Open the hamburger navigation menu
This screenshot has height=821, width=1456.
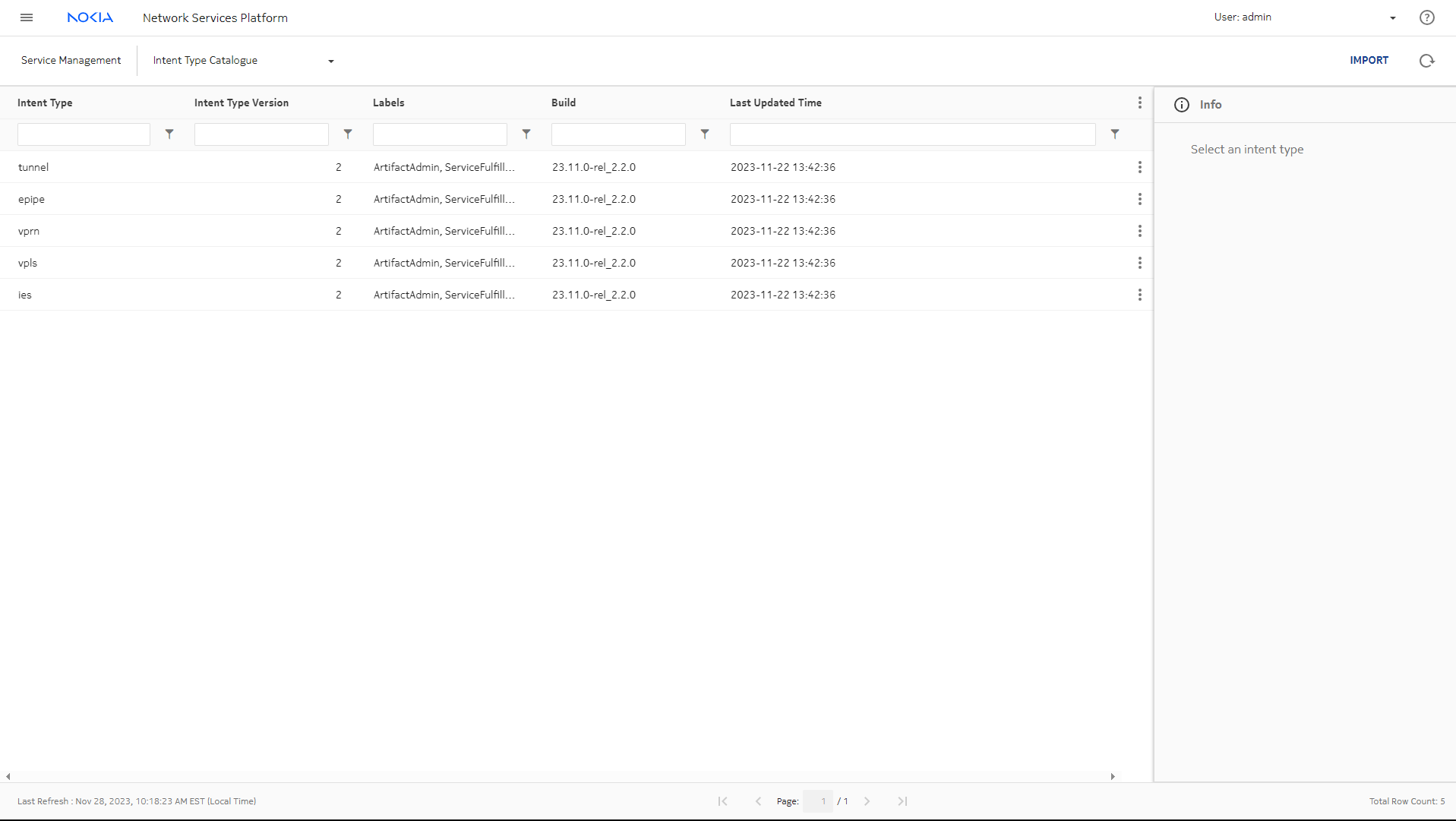click(x=27, y=17)
